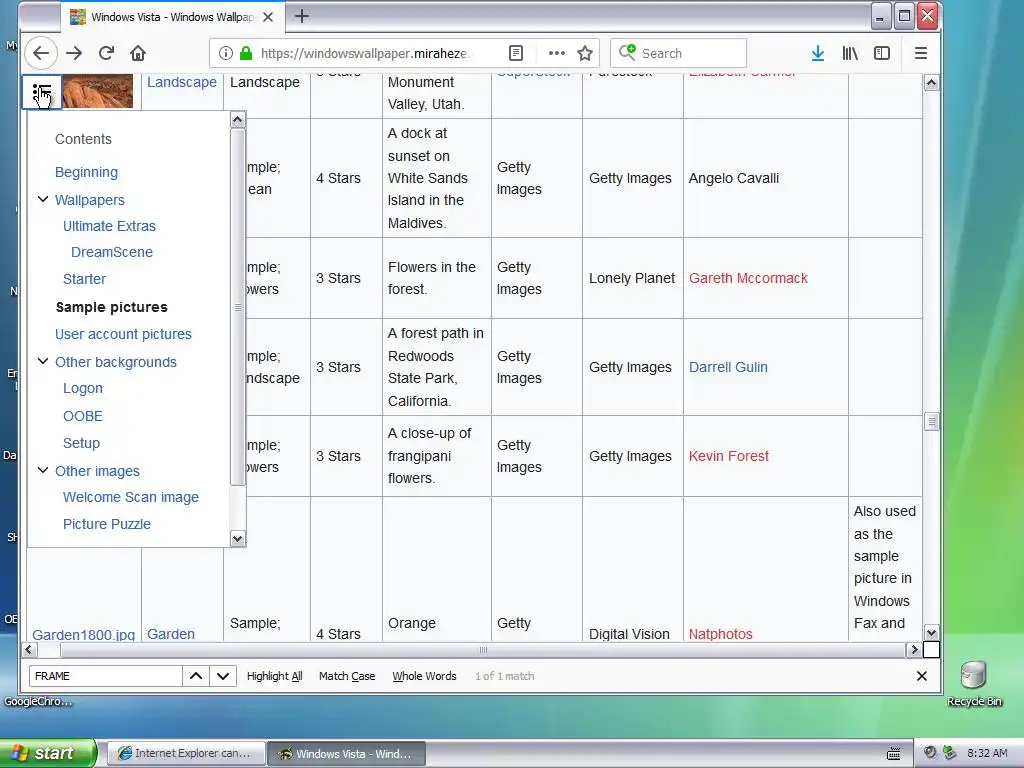Open the Library icon
This screenshot has width=1024, height=768.
(x=850, y=54)
